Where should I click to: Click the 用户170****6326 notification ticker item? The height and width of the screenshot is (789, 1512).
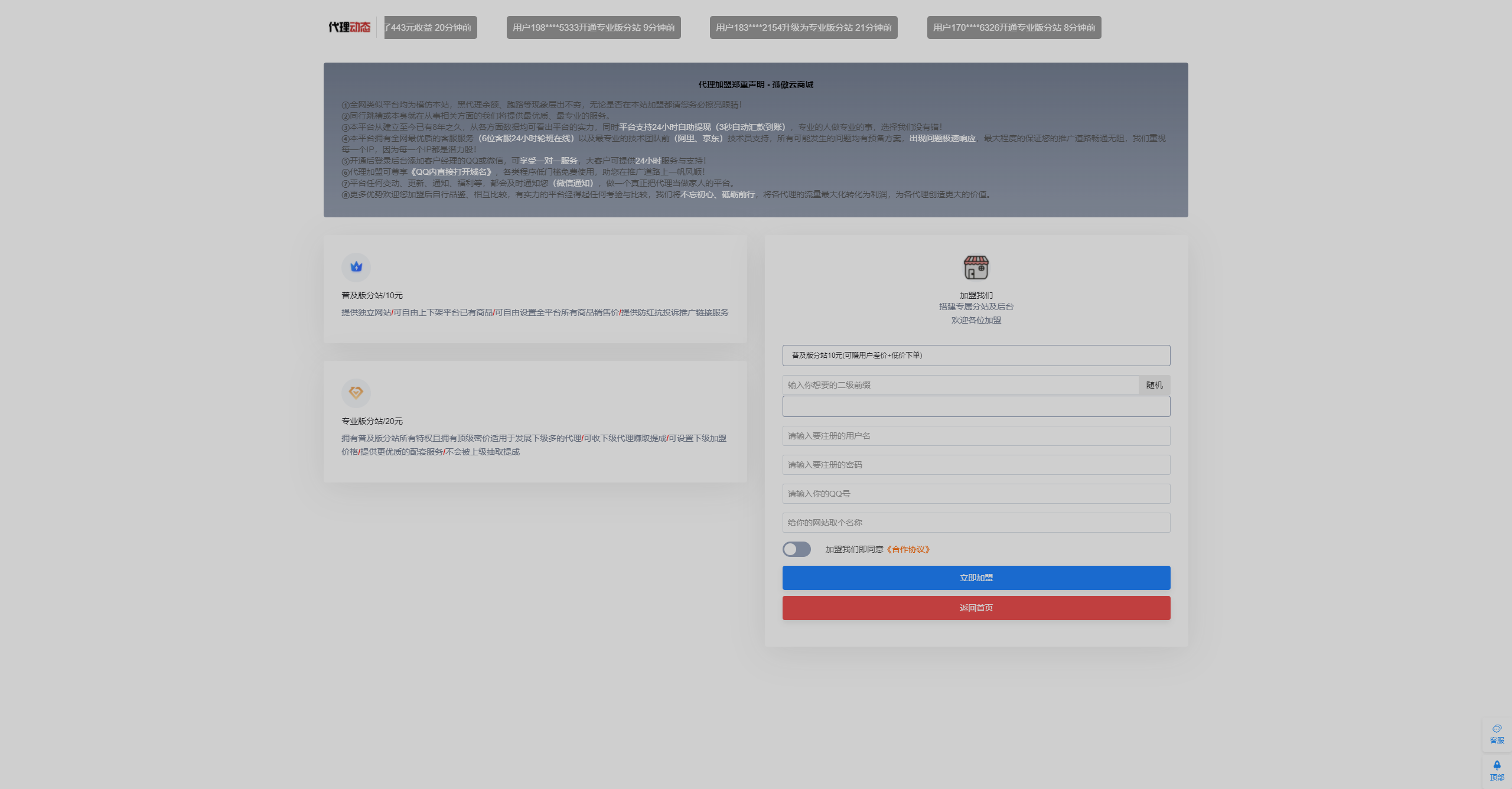pyautogui.click(x=1014, y=27)
